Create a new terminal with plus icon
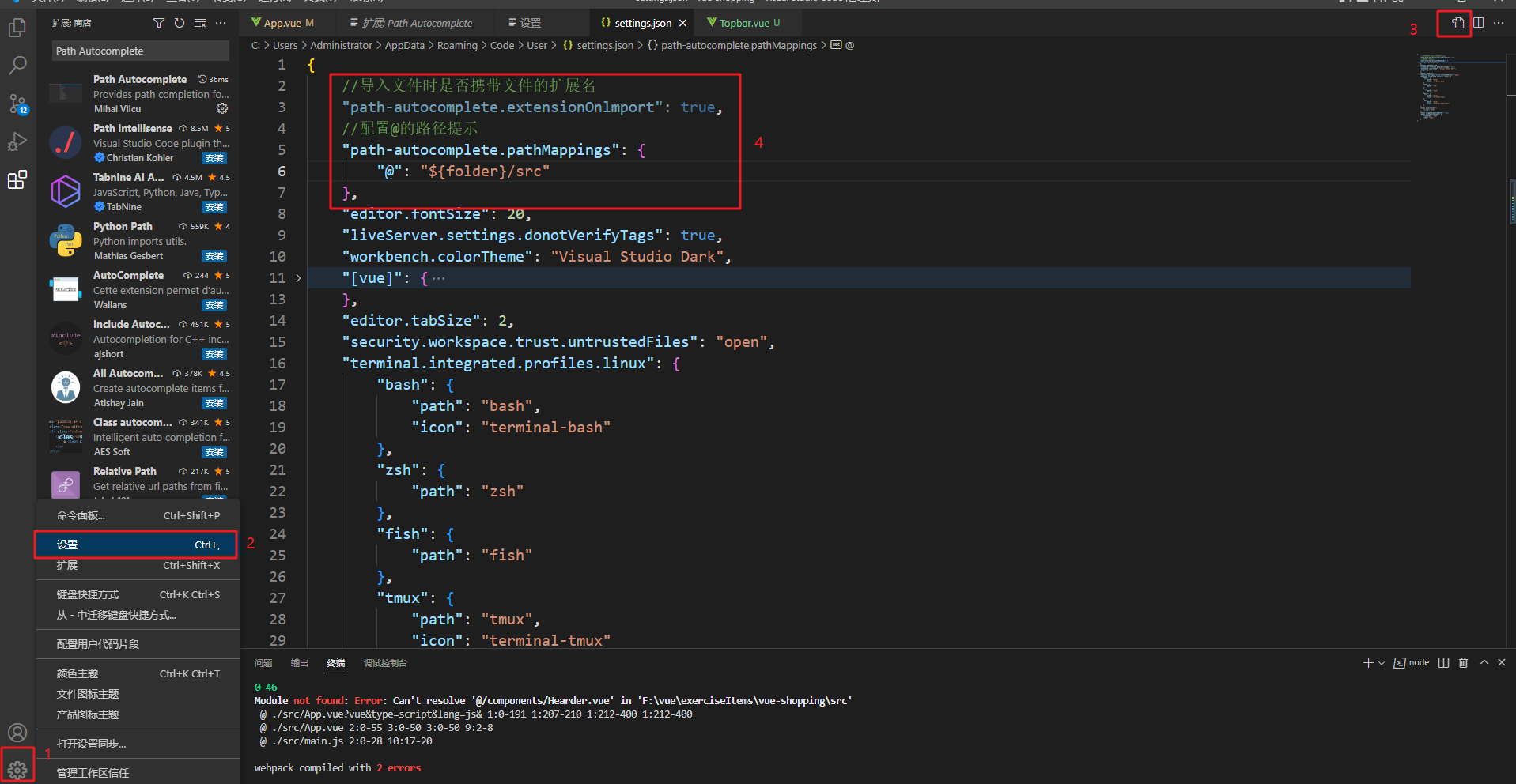Viewport: 1516px width, 784px height. 1368,663
